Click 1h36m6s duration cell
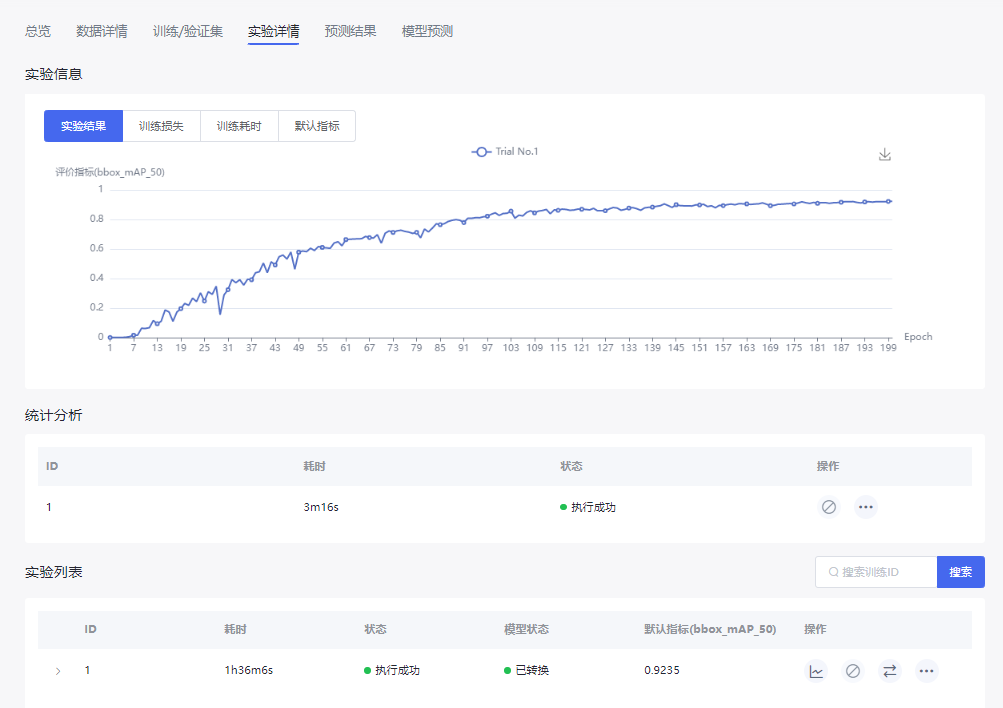 click(x=249, y=670)
